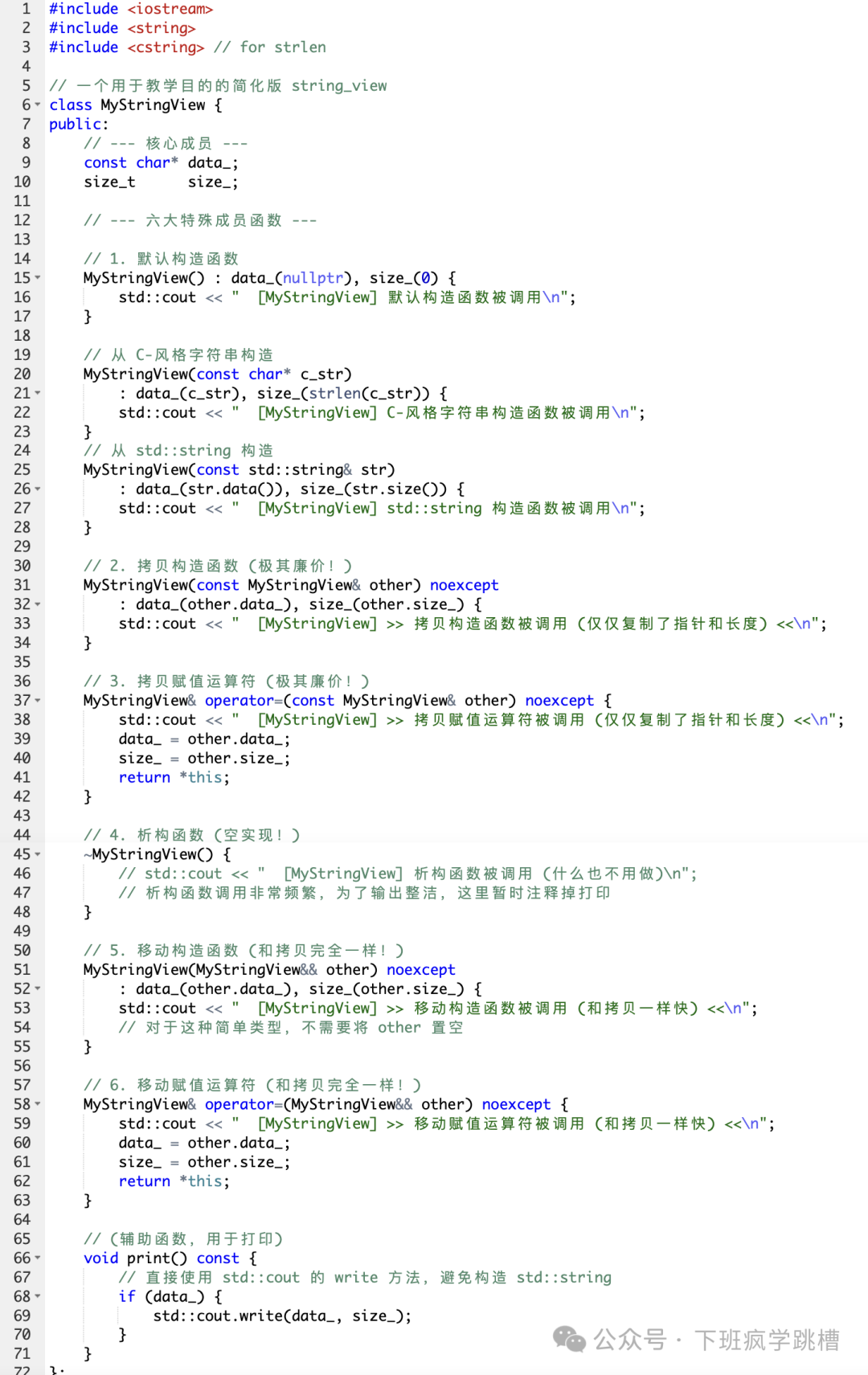Click the 'size_t size_;' member declaration
This screenshot has width=868, height=1375.
(x=162, y=182)
